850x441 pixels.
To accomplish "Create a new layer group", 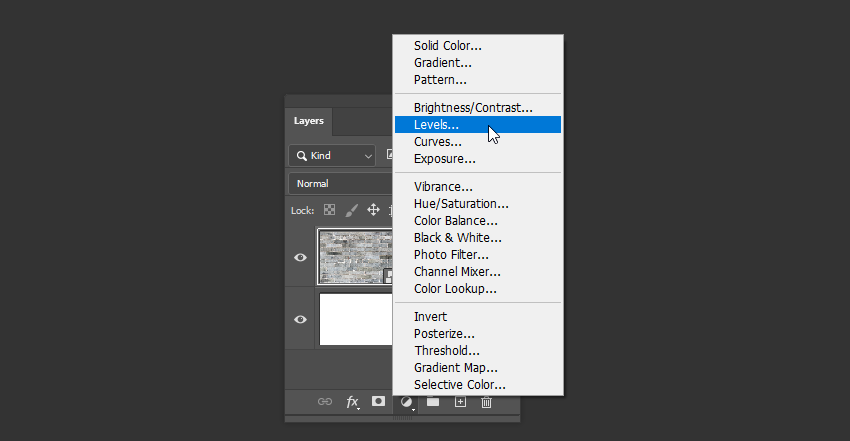I will 433,402.
